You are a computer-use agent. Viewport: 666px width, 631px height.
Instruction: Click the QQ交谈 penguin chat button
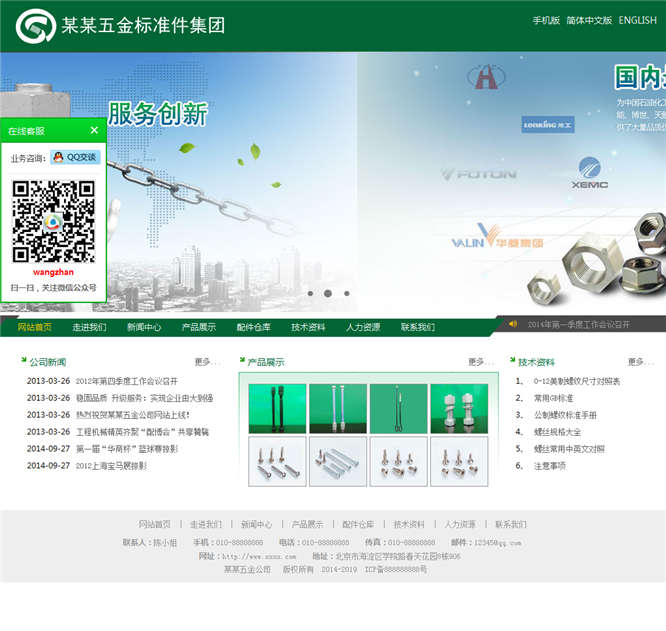75,157
